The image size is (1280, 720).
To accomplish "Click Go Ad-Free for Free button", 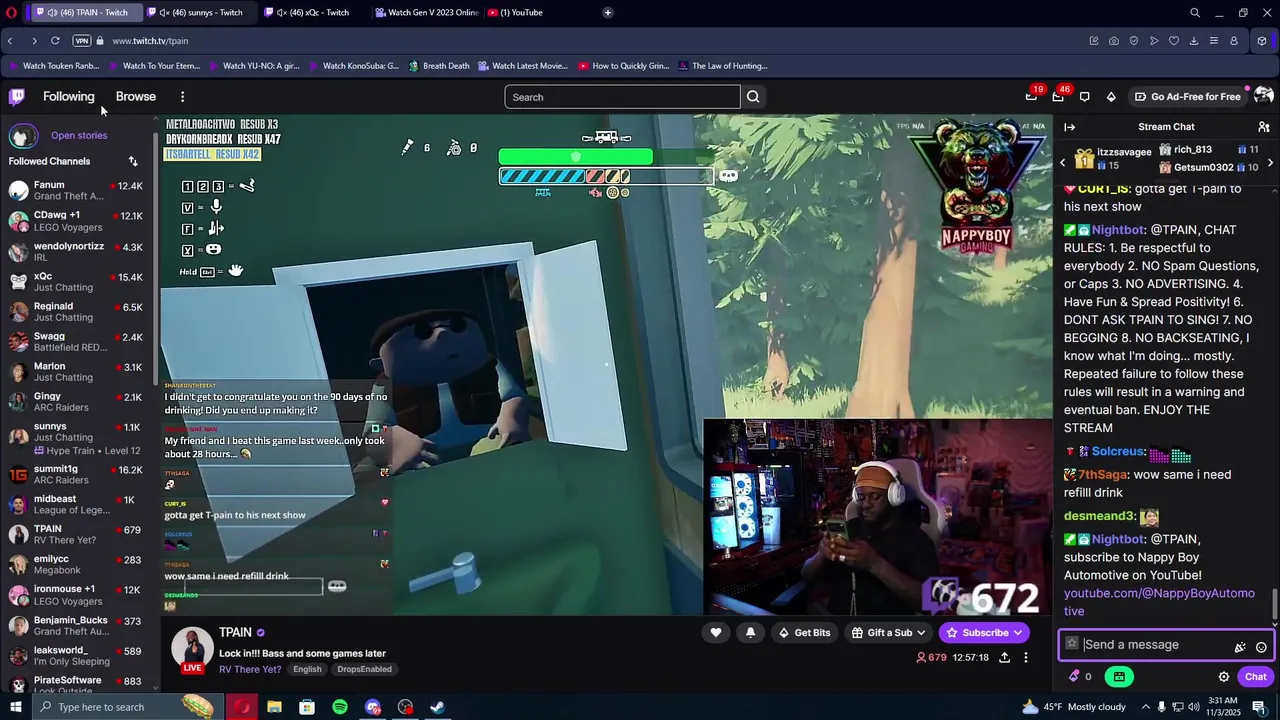I will [x=1188, y=97].
